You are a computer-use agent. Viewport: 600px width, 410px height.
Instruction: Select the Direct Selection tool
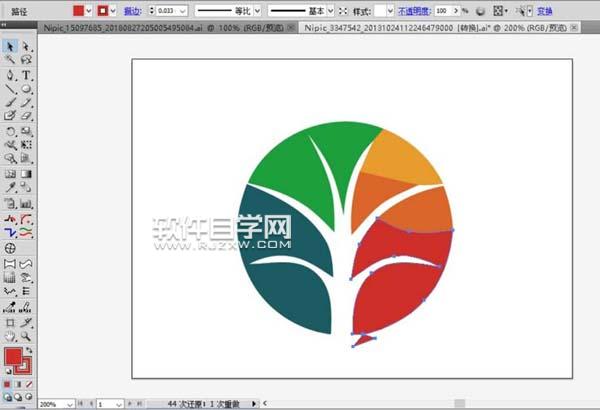(26, 46)
